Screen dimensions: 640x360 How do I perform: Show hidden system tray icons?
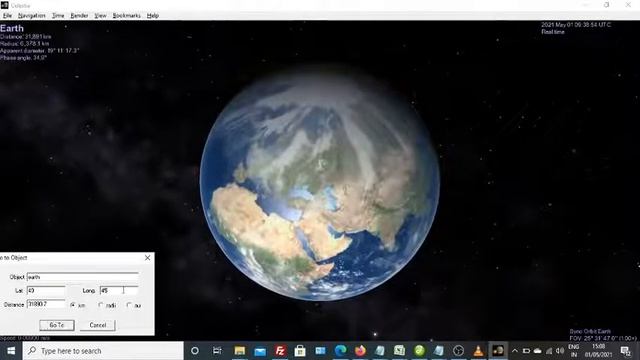click(515, 351)
